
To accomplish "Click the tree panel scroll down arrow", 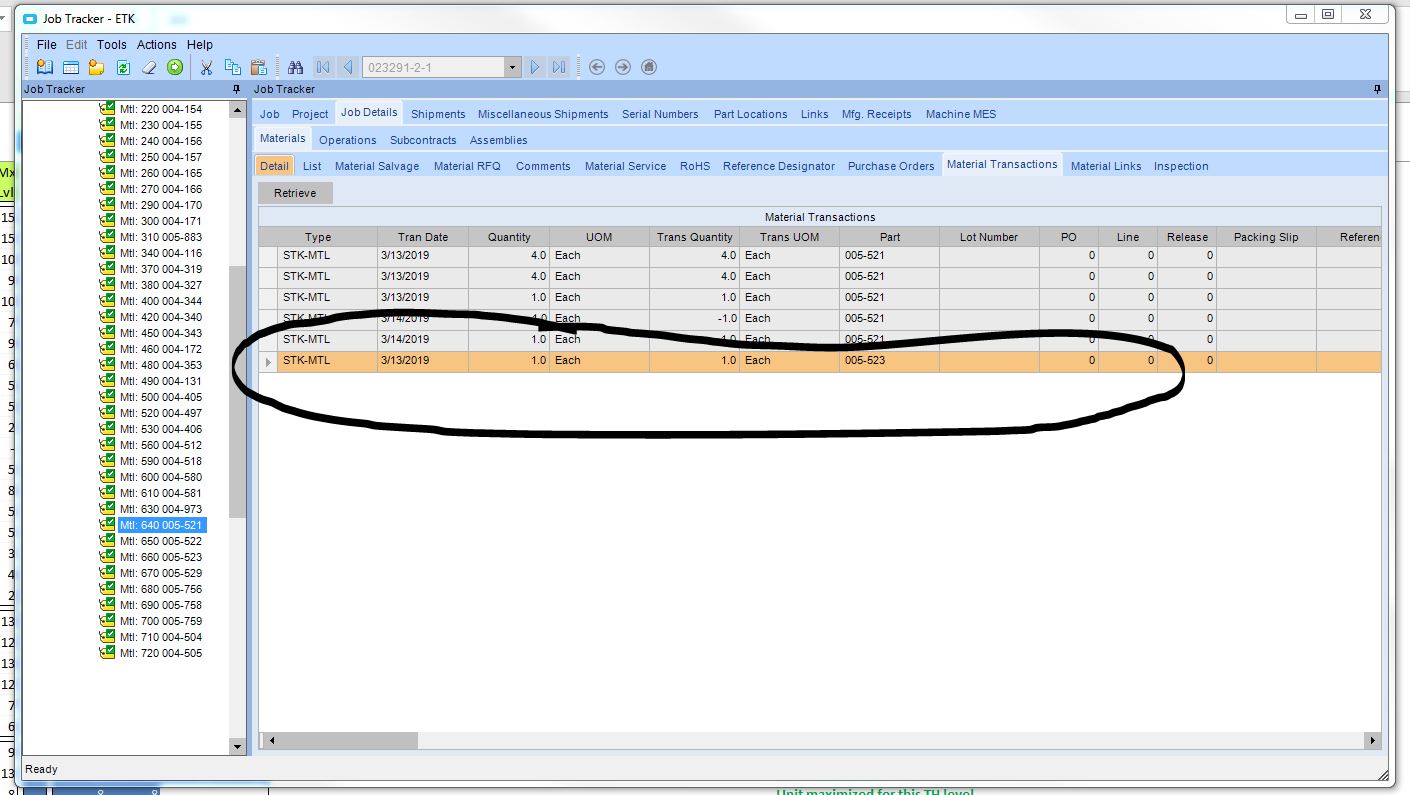I will (x=237, y=746).
